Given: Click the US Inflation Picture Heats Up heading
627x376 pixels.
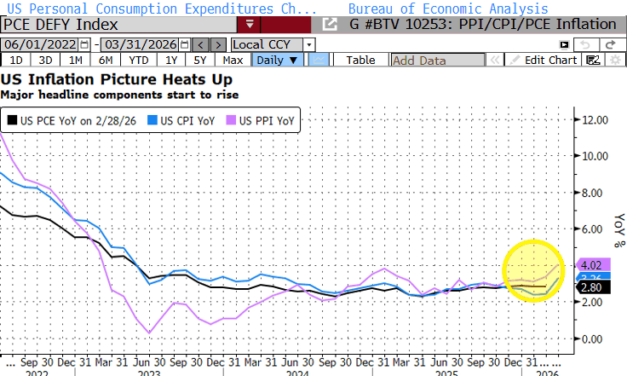Looking at the screenshot, I should pos(116,80).
